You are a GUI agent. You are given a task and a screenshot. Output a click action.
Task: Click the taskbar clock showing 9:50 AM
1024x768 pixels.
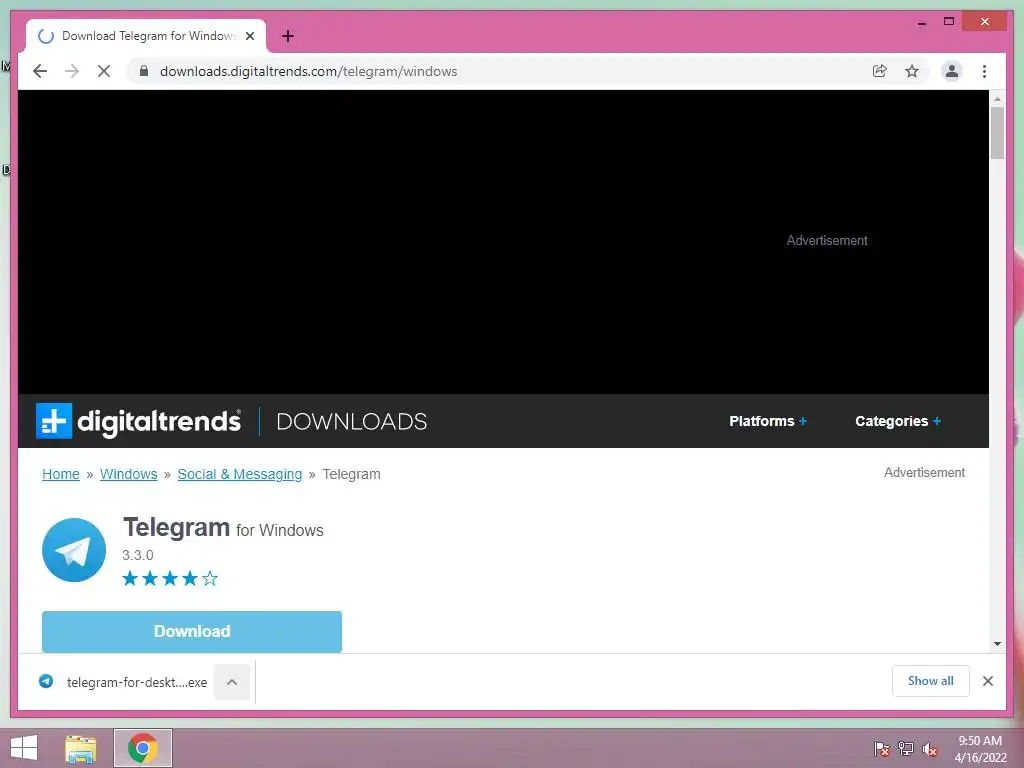click(980, 749)
